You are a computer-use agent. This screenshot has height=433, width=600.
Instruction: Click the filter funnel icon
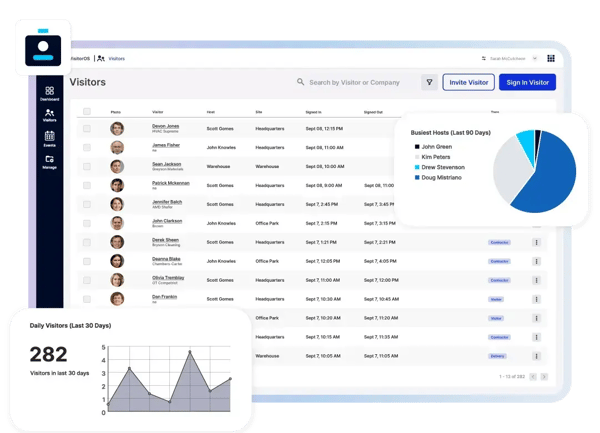tap(429, 82)
